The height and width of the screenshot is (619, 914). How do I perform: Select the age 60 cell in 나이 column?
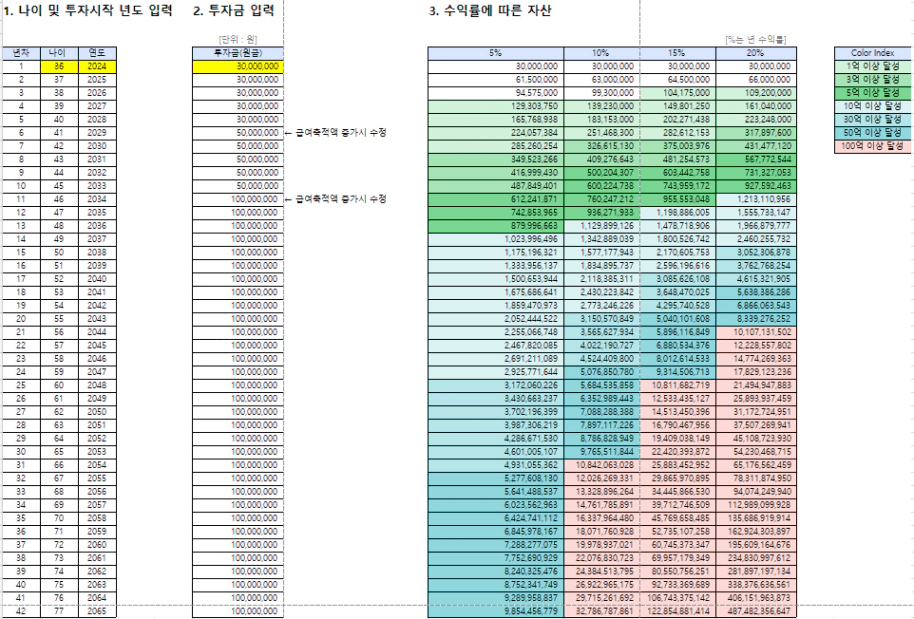[x=59, y=385]
